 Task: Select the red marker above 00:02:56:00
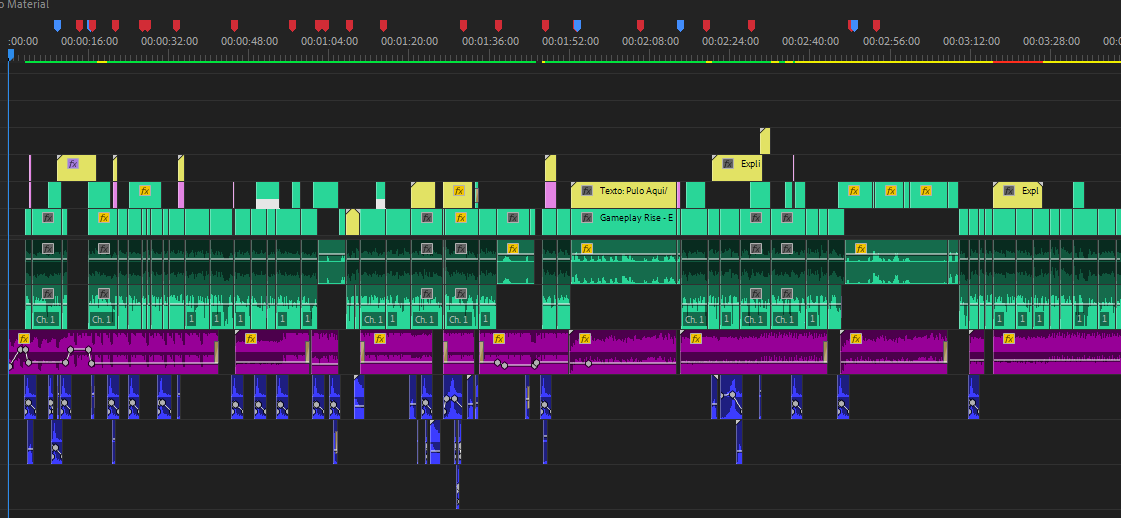click(x=876, y=26)
